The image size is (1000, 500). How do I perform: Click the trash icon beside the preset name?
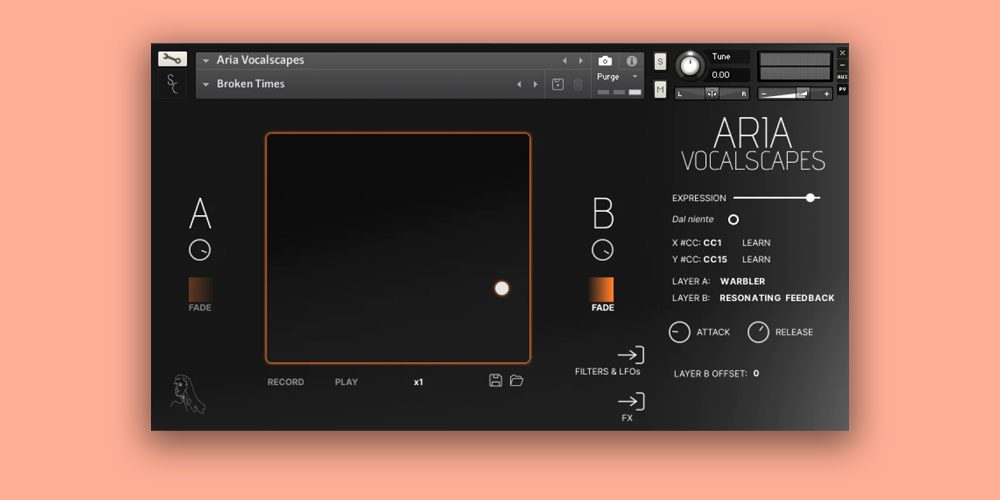coord(578,84)
